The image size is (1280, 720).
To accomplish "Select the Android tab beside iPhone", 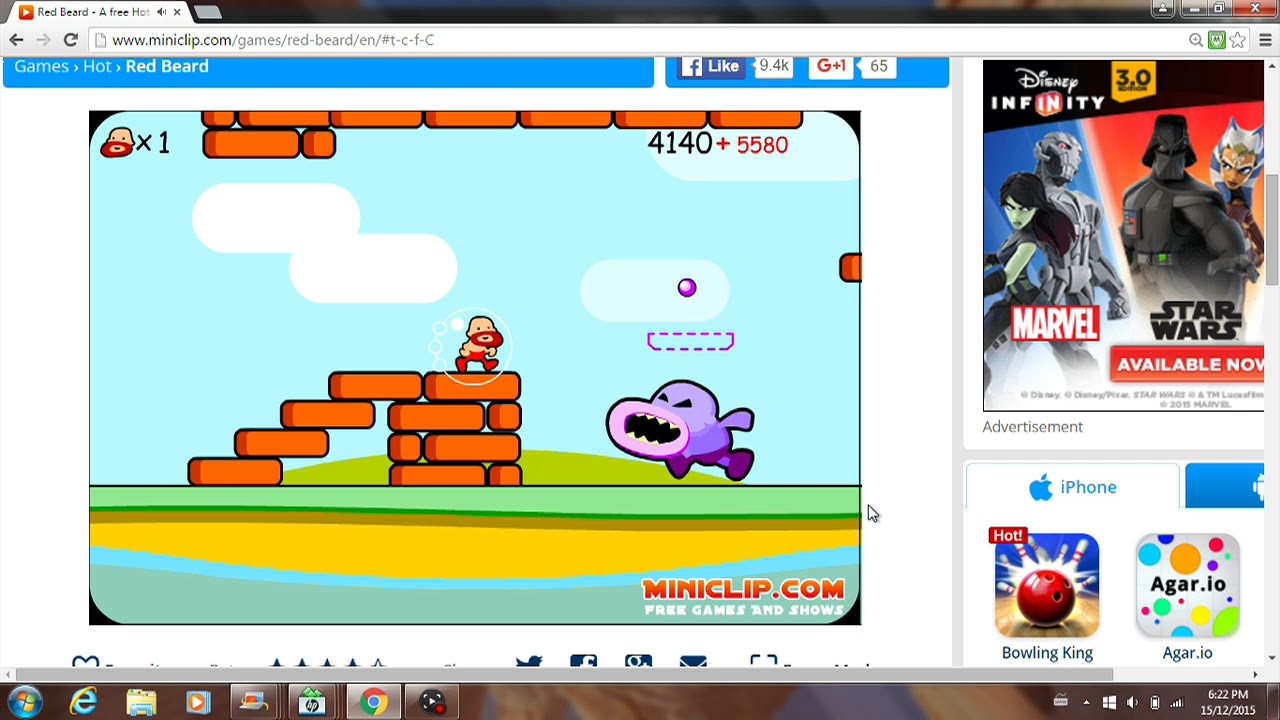I will [1225, 487].
